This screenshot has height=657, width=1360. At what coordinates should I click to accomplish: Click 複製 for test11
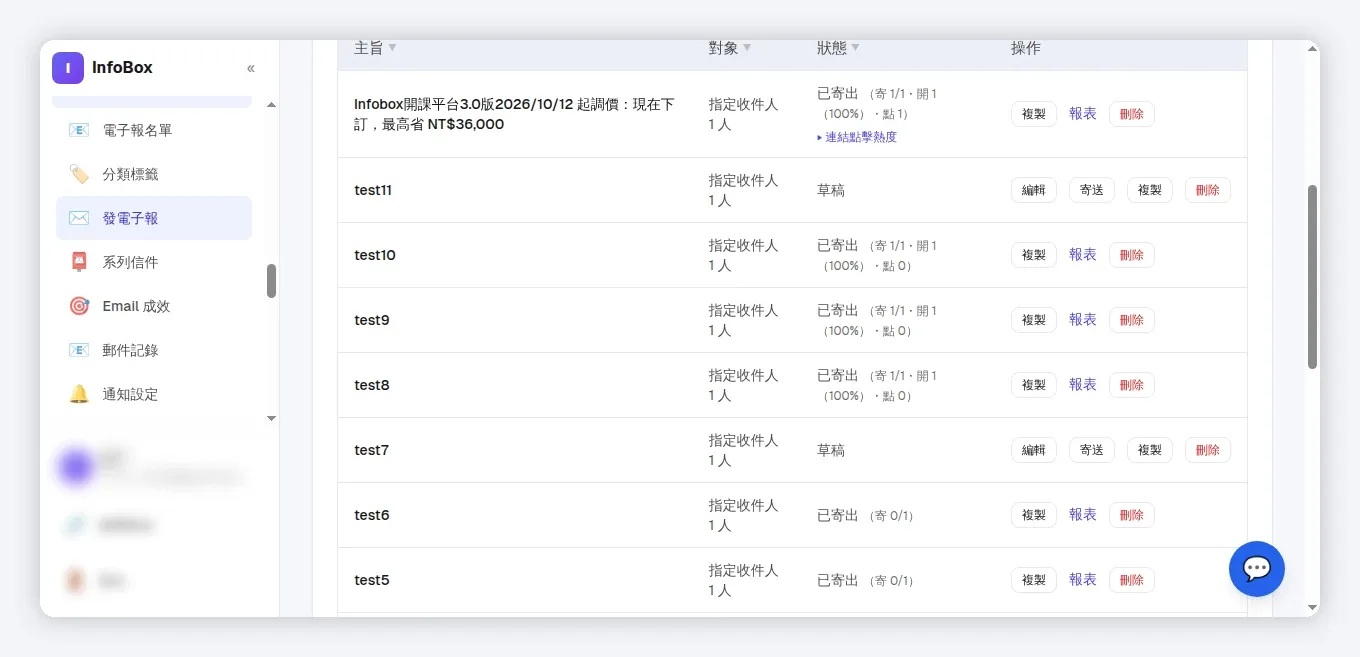pos(1149,190)
